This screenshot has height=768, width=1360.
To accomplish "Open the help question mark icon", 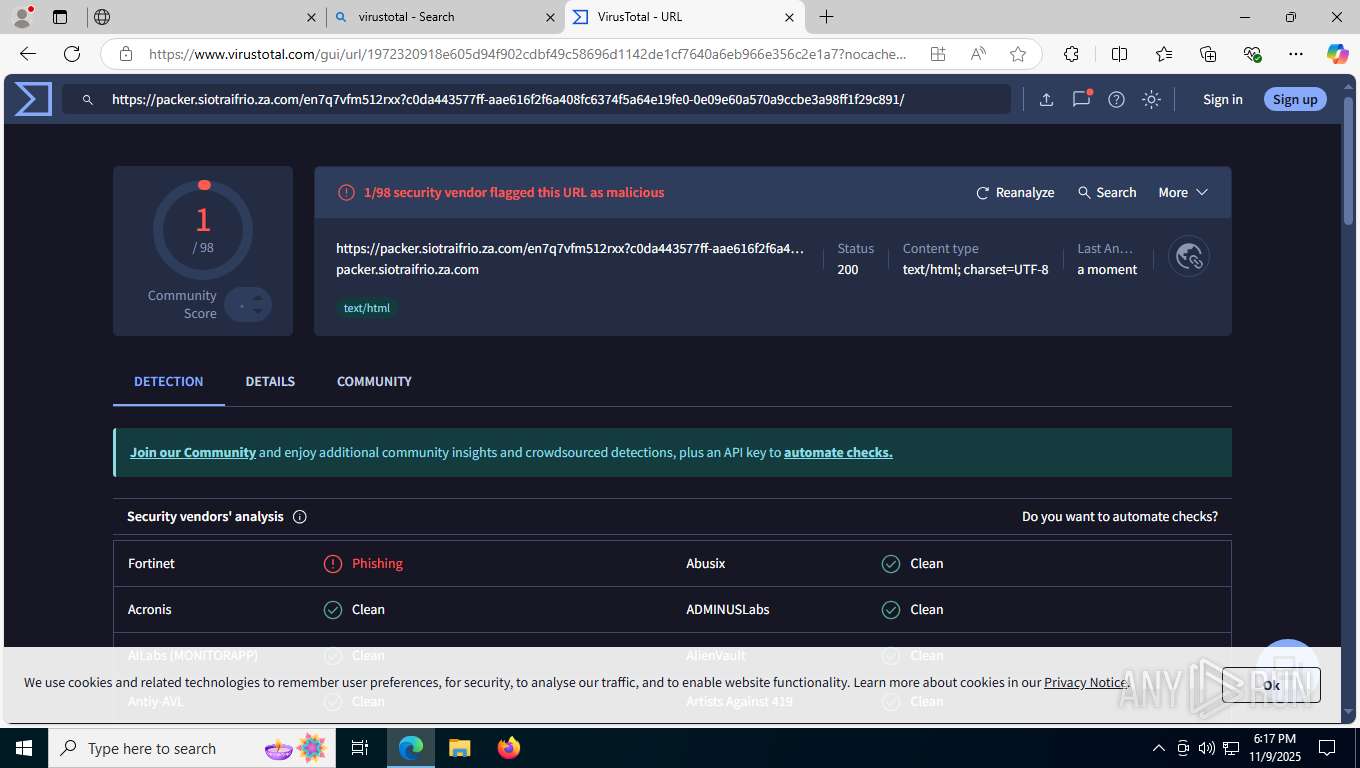I will [1117, 99].
